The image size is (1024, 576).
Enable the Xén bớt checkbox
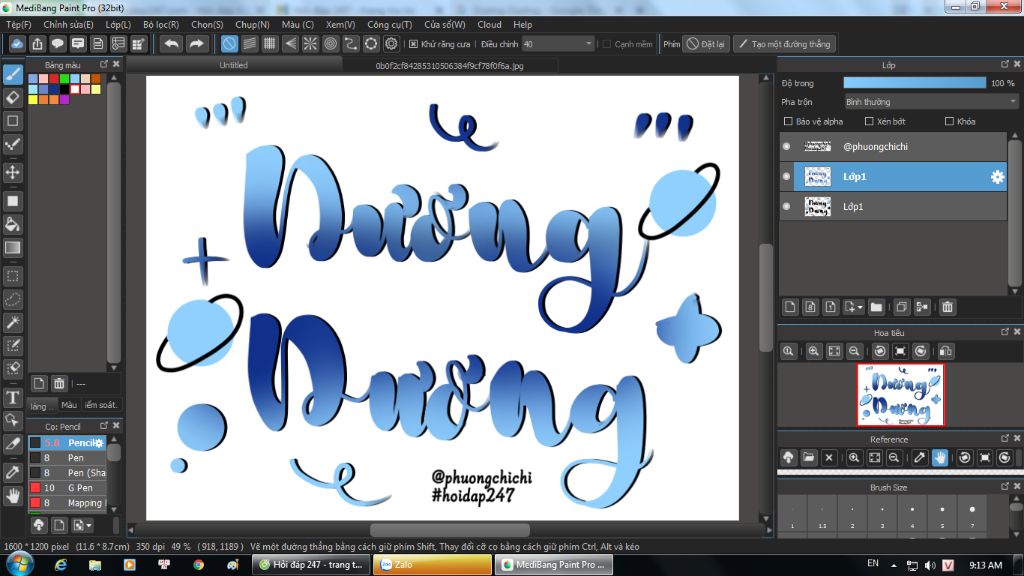(869, 121)
